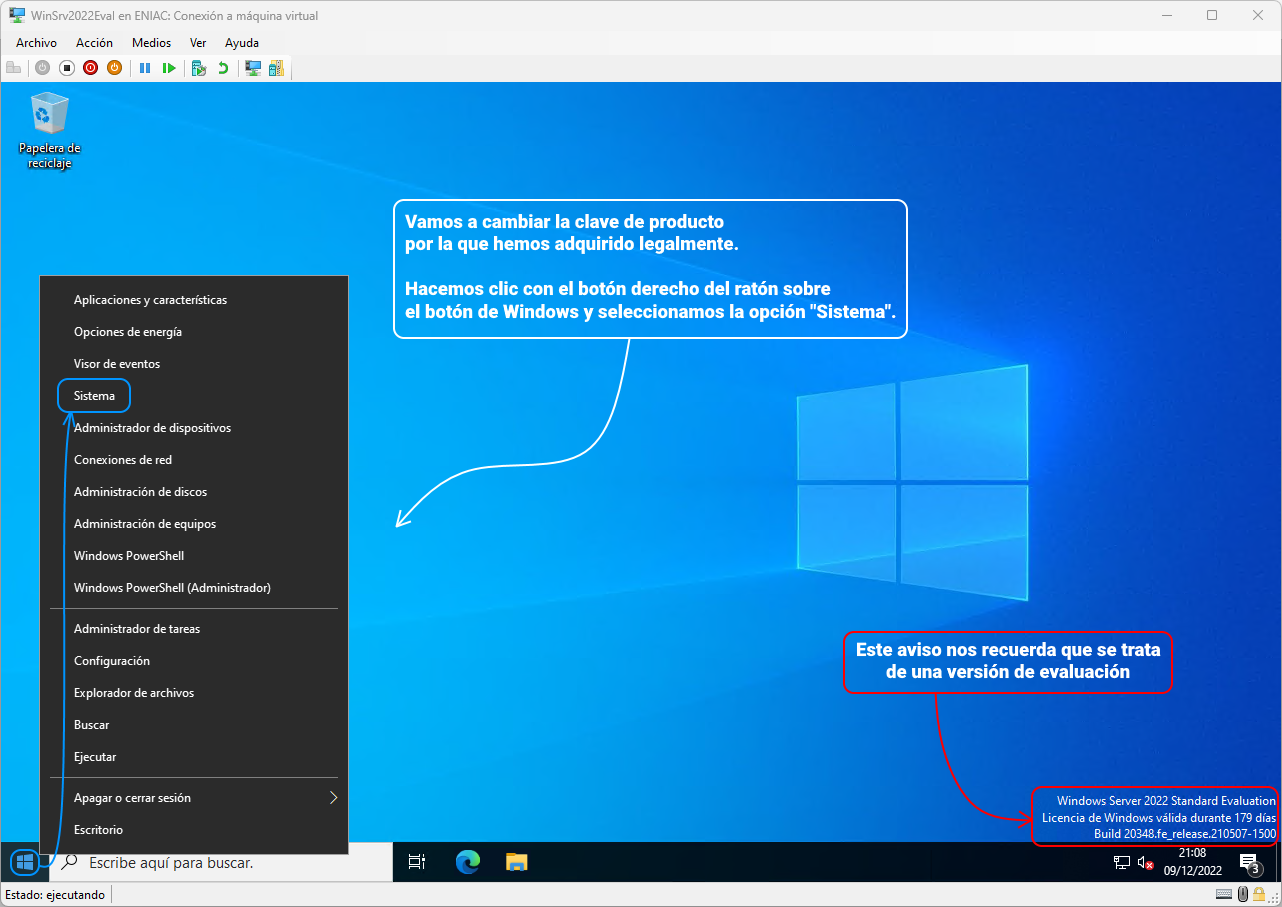Click the muted speaker icon in the tray
Image resolution: width=1282 pixels, height=907 pixels.
click(1146, 862)
